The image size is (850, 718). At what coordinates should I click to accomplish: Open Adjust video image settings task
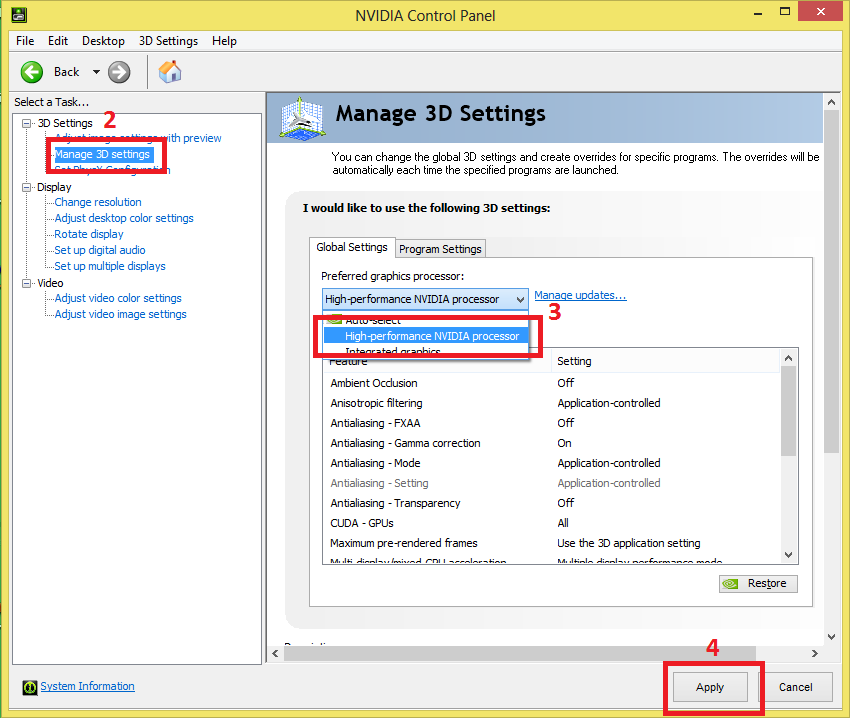pyautogui.click(x=120, y=314)
